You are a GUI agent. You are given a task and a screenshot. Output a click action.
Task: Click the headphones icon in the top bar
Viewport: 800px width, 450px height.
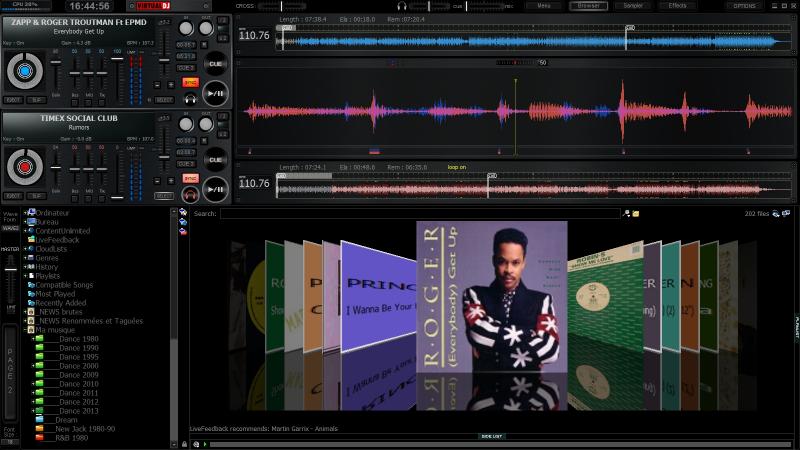pos(402,6)
